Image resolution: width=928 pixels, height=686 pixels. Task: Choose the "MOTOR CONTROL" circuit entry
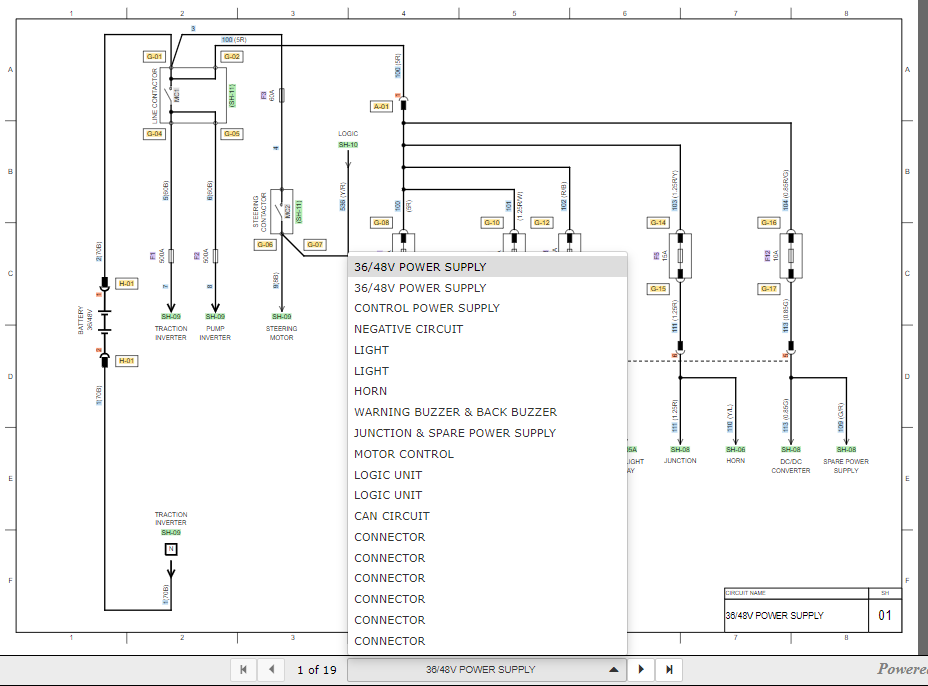pos(404,453)
